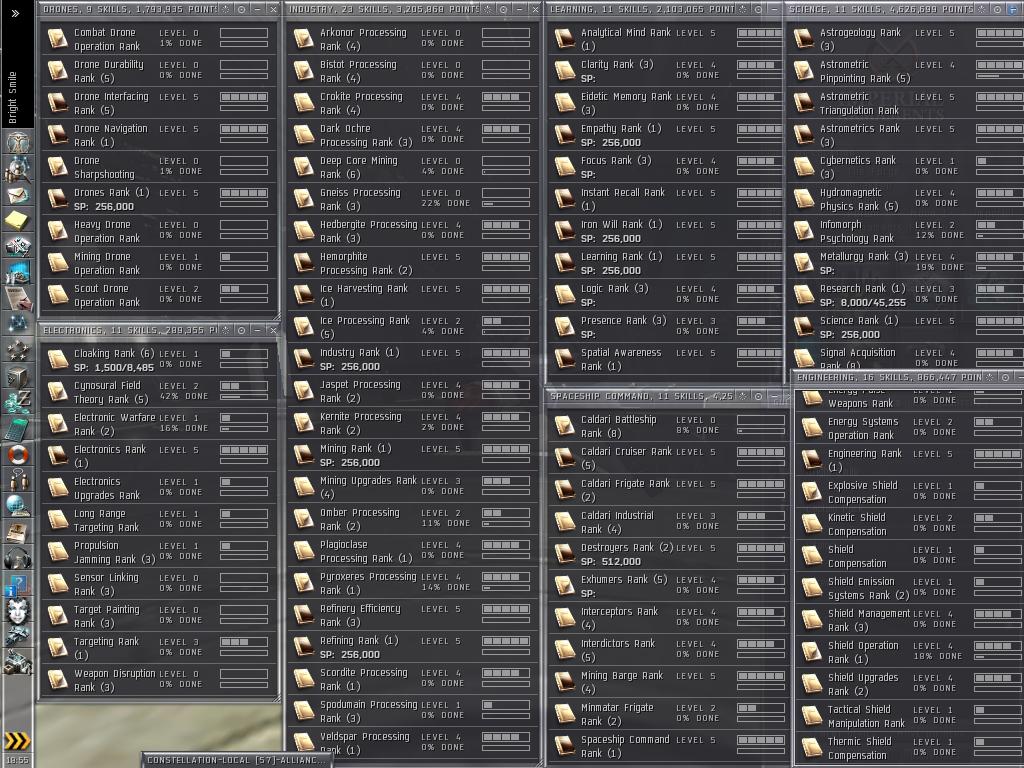Image resolution: width=1024 pixels, height=768 pixels.
Task: Open the Market chart icon in sidebar
Action: [18, 272]
